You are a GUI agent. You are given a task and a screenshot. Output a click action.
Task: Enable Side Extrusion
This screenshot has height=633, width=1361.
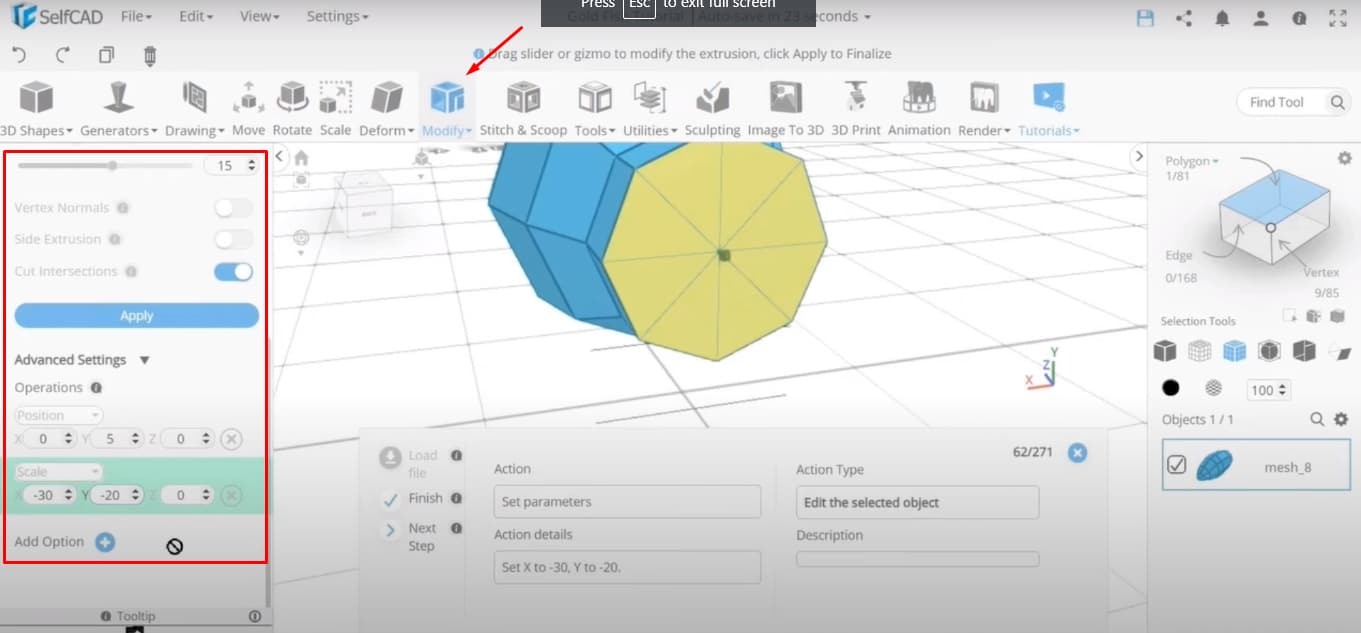click(x=232, y=239)
